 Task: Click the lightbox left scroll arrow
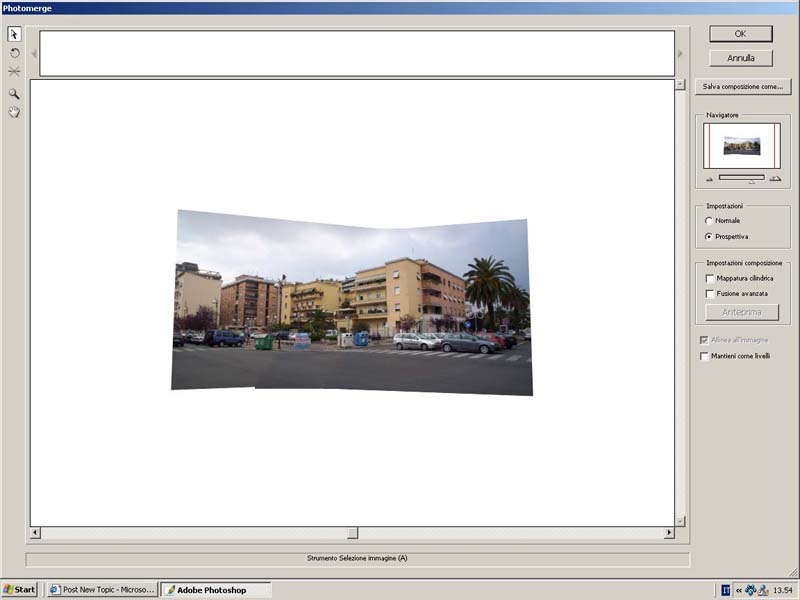tap(34, 54)
